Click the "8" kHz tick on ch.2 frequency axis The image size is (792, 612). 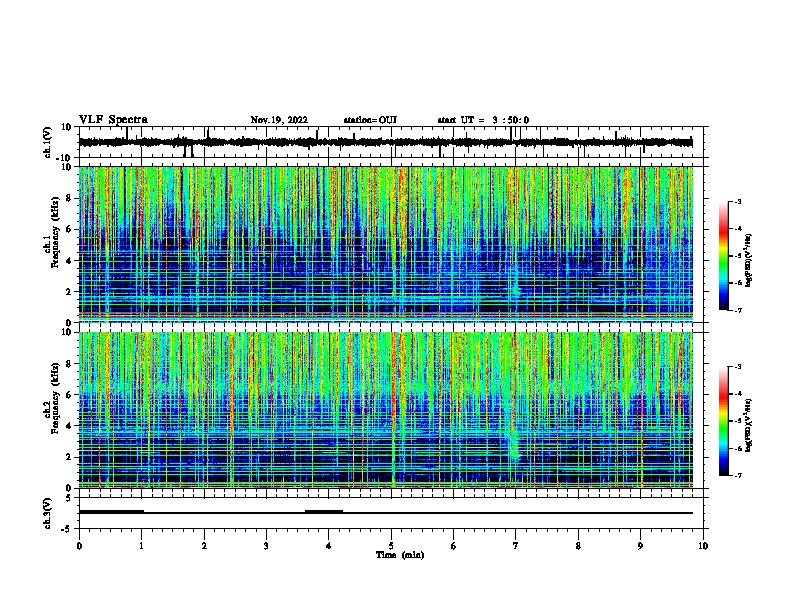pyautogui.click(x=70, y=364)
